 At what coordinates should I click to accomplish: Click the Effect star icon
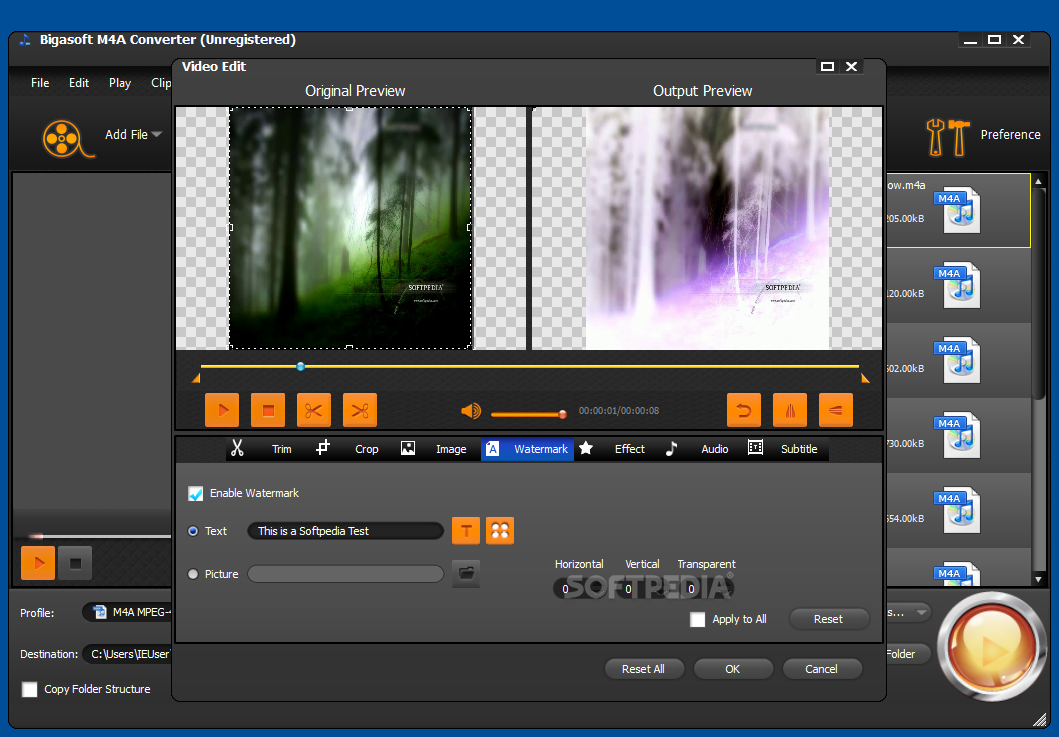586,448
